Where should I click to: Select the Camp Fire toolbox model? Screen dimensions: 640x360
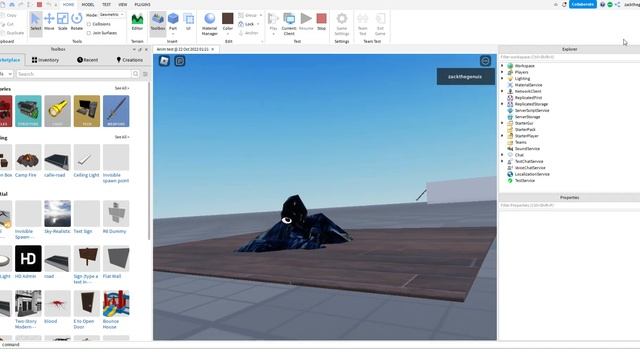coord(28,161)
